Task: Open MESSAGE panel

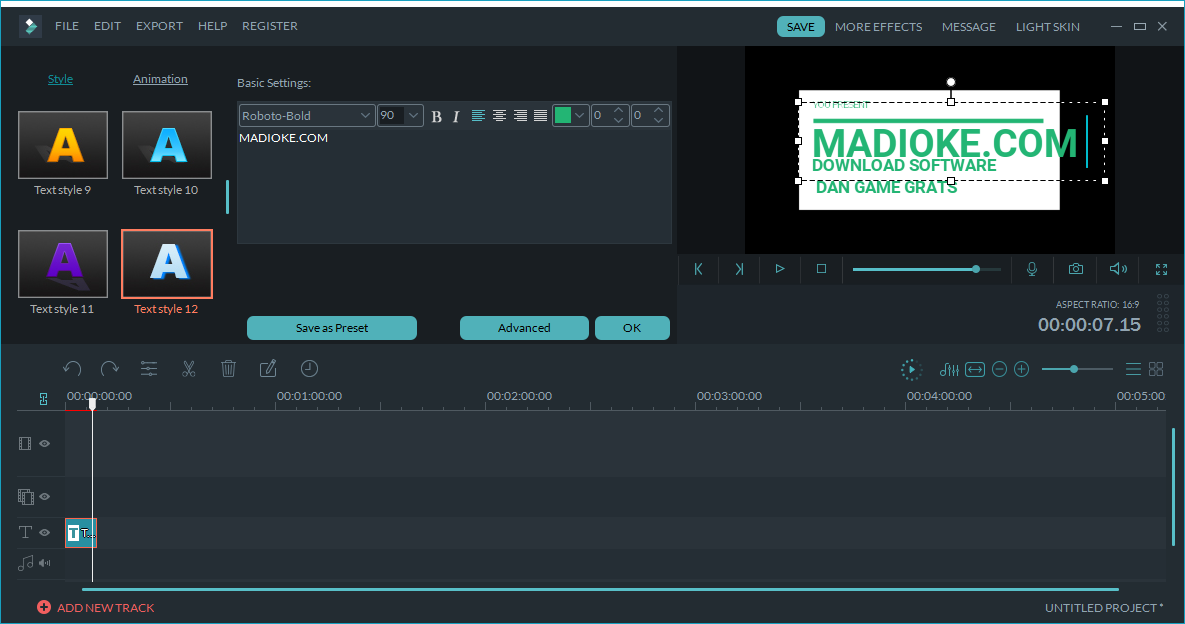Action: click(x=968, y=27)
